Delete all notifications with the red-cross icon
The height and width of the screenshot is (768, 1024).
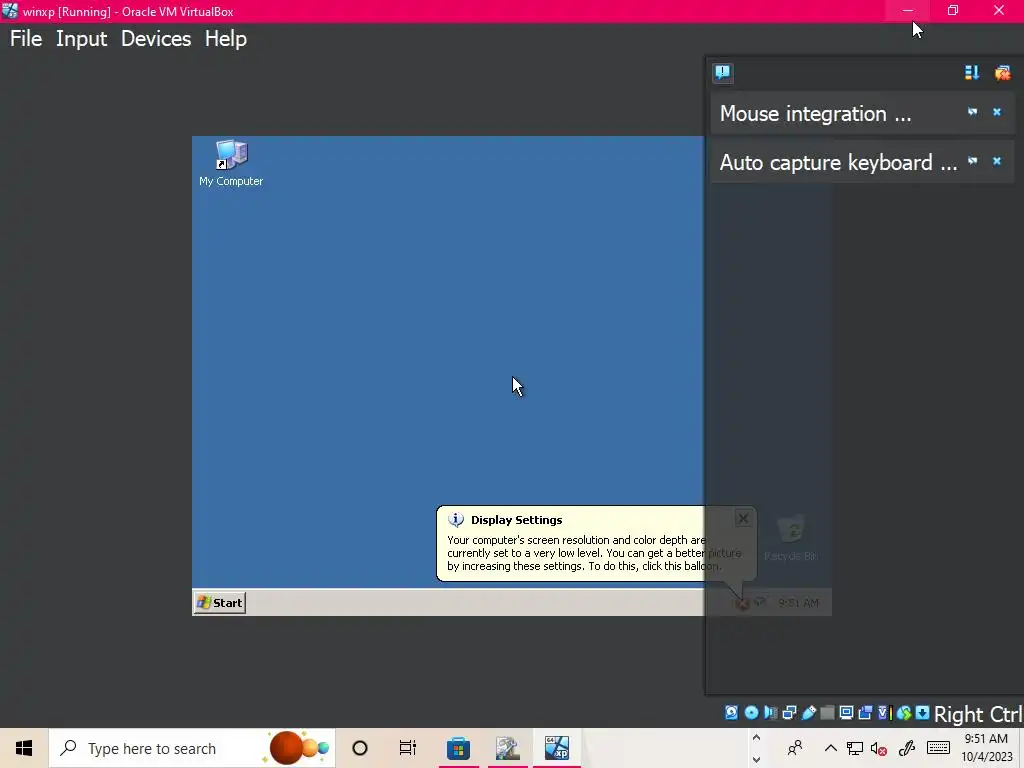point(1002,72)
